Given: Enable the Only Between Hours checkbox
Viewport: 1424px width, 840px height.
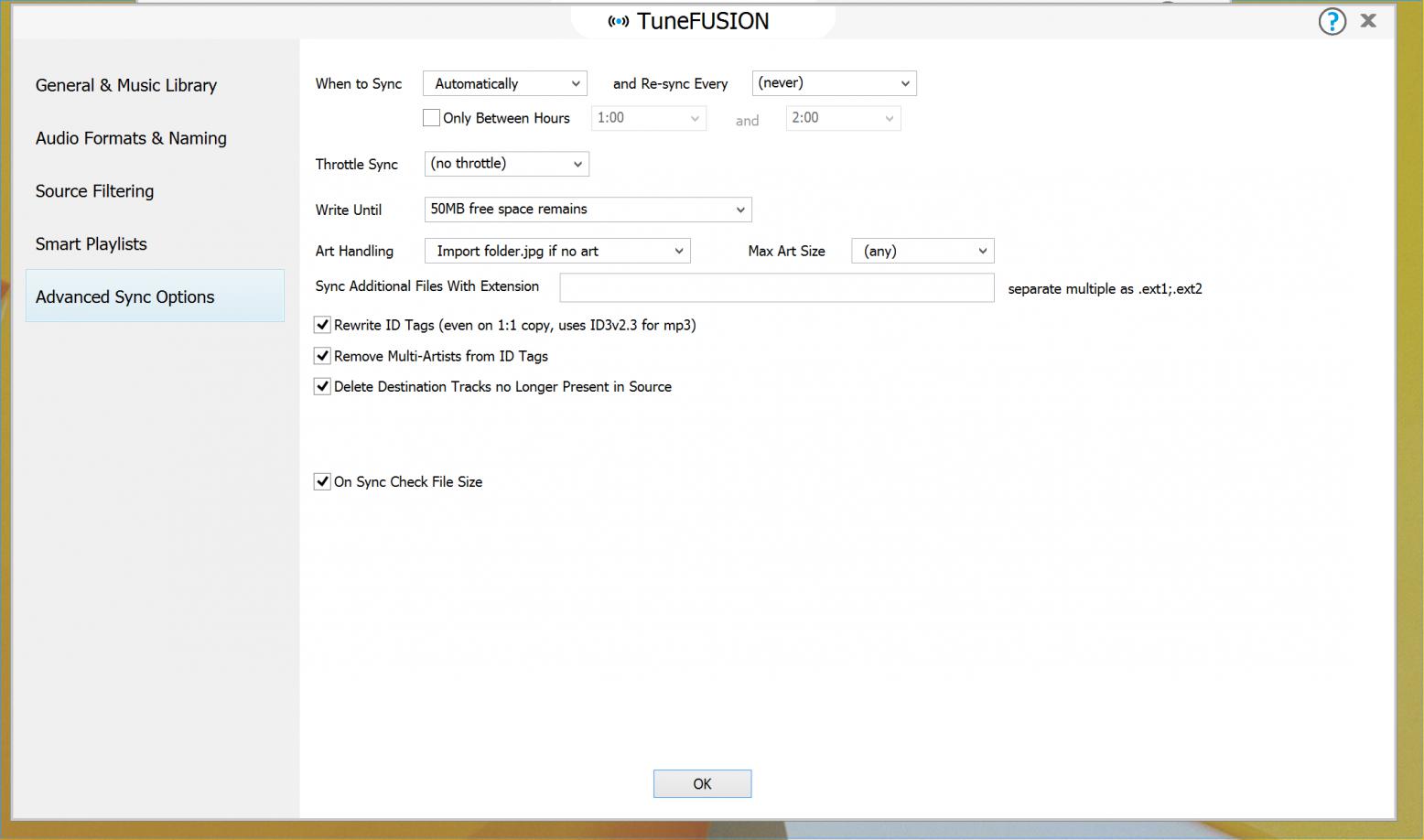Looking at the screenshot, I should [x=432, y=118].
